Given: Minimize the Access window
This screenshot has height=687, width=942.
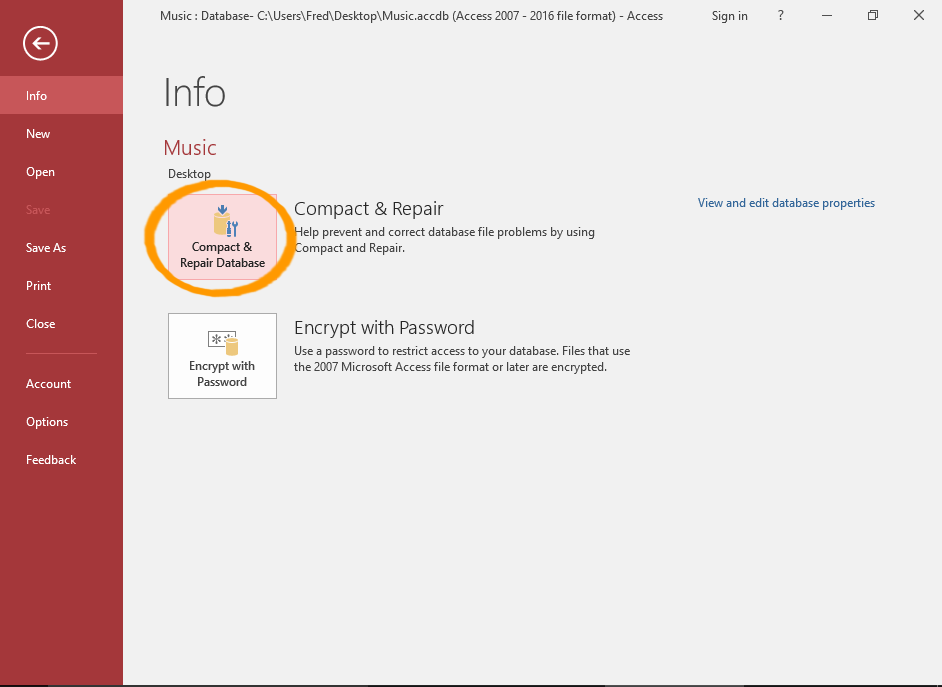Looking at the screenshot, I should pyautogui.click(x=826, y=15).
